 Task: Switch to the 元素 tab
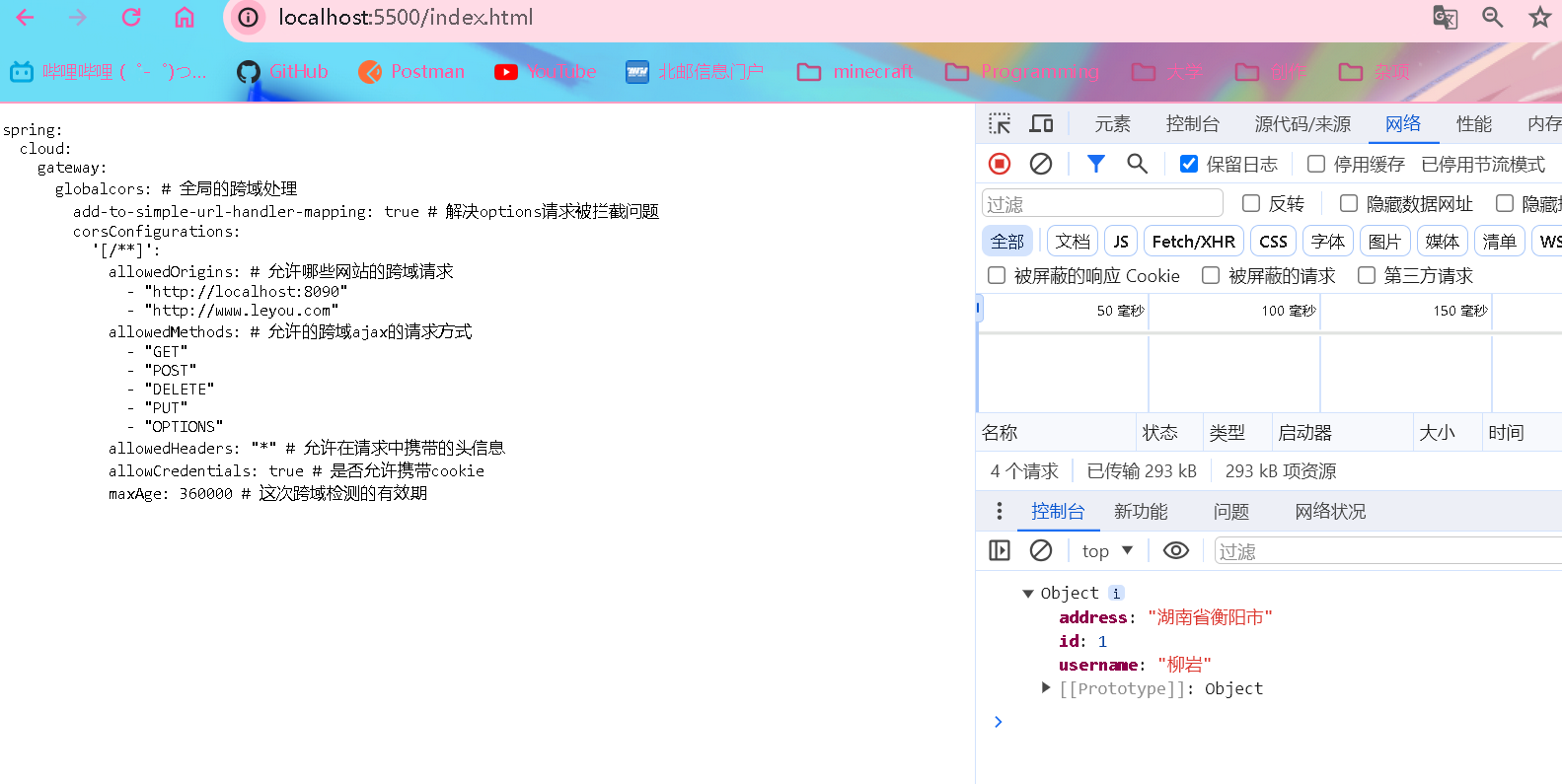[1112, 123]
